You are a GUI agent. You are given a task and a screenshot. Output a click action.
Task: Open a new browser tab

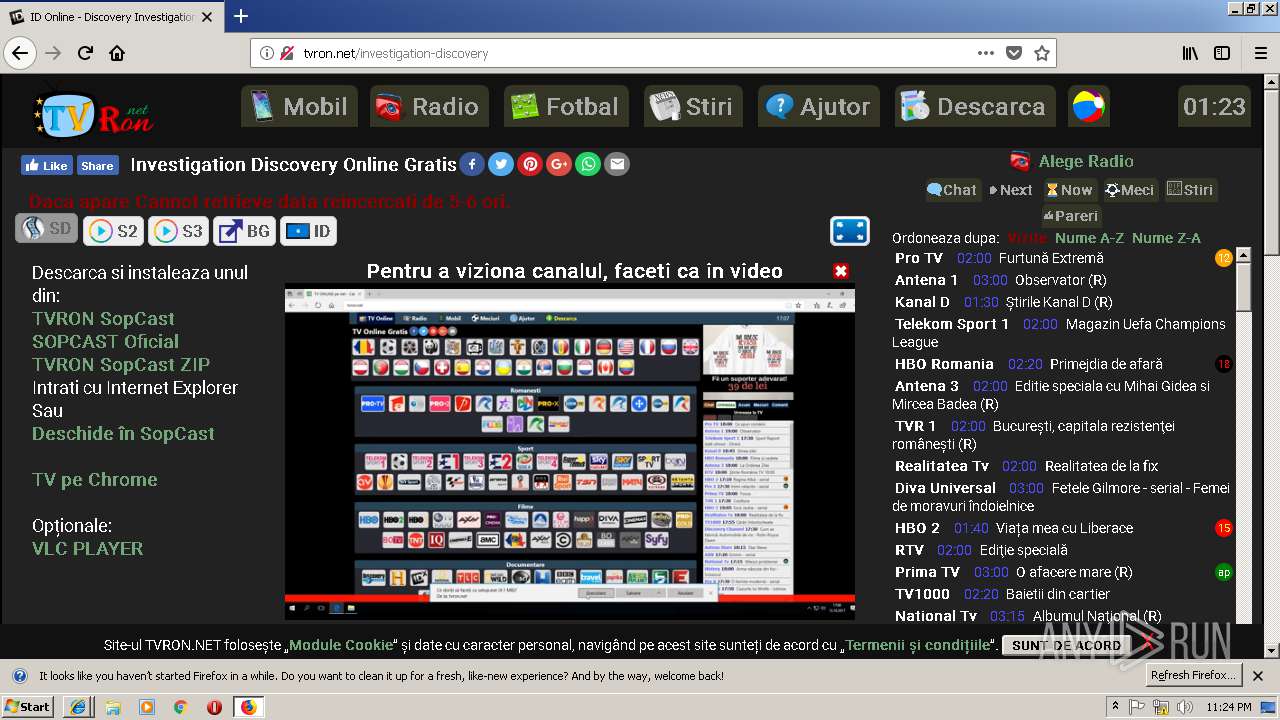[x=240, y=16]
